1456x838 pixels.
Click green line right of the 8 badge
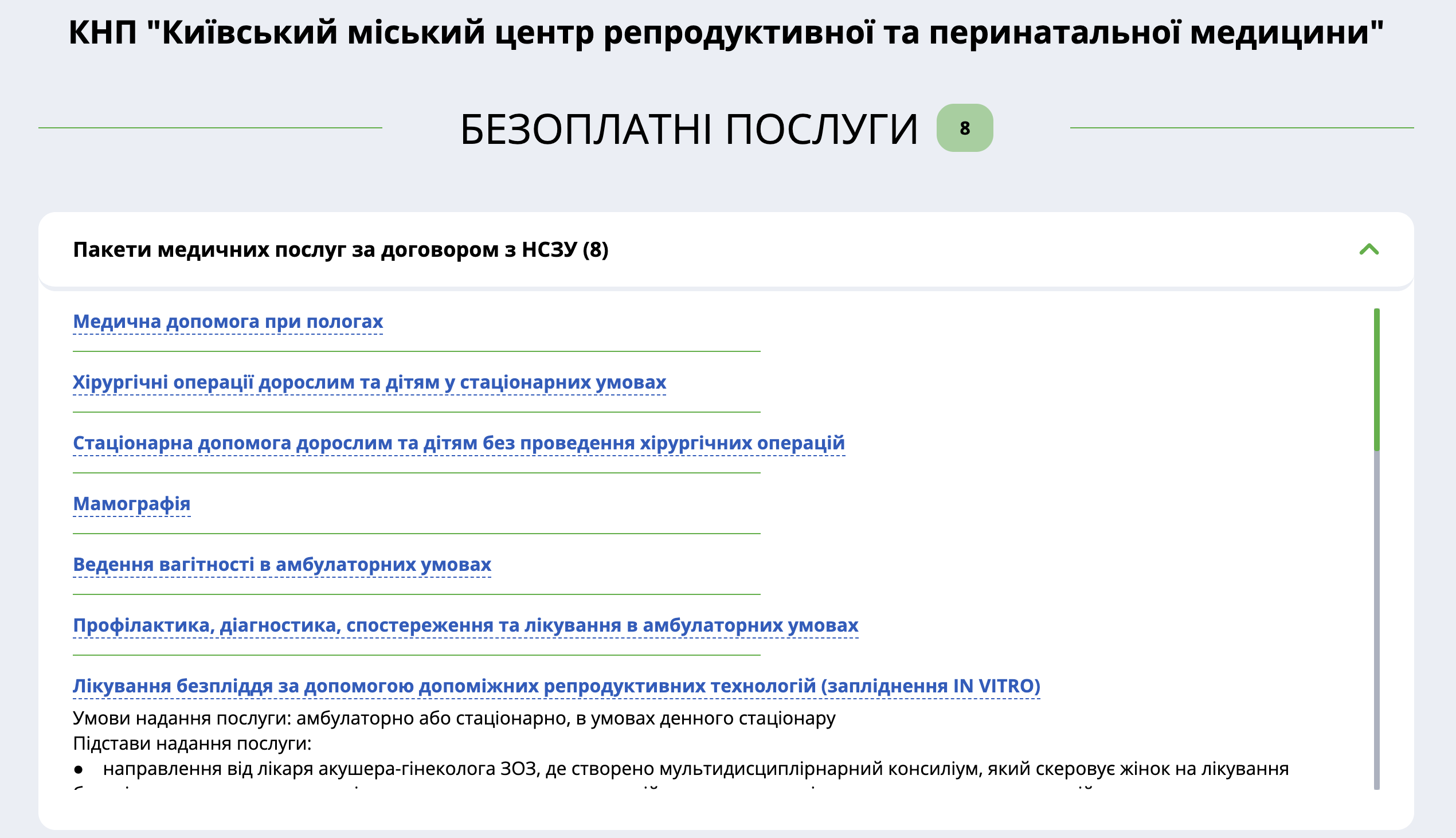pyautogui.click(x=1242, y=128)
